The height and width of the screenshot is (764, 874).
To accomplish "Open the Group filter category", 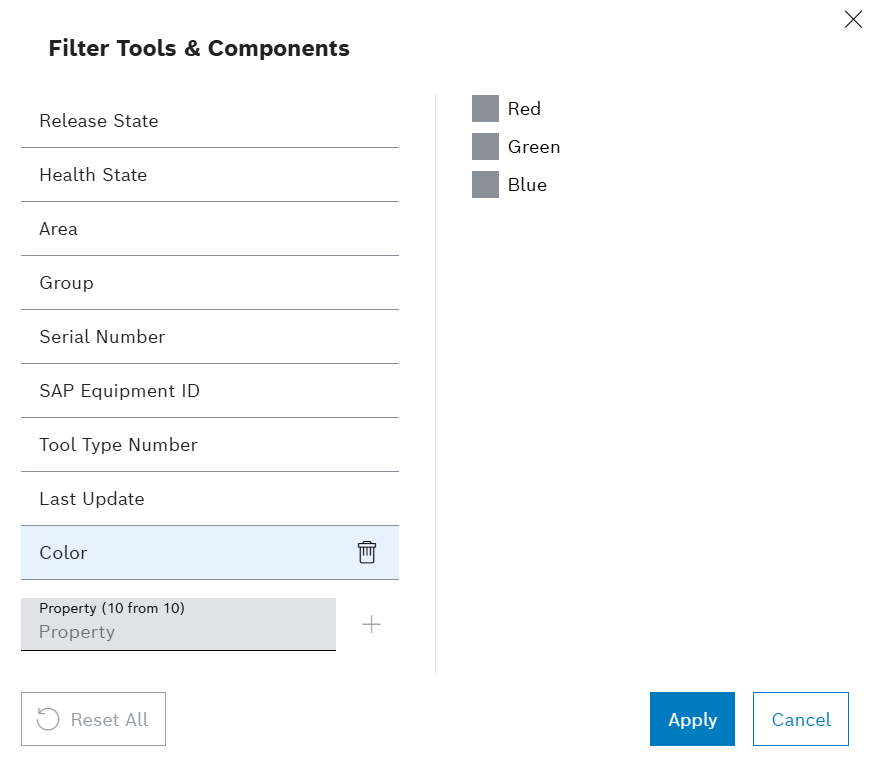I will [x=210, y=283].
